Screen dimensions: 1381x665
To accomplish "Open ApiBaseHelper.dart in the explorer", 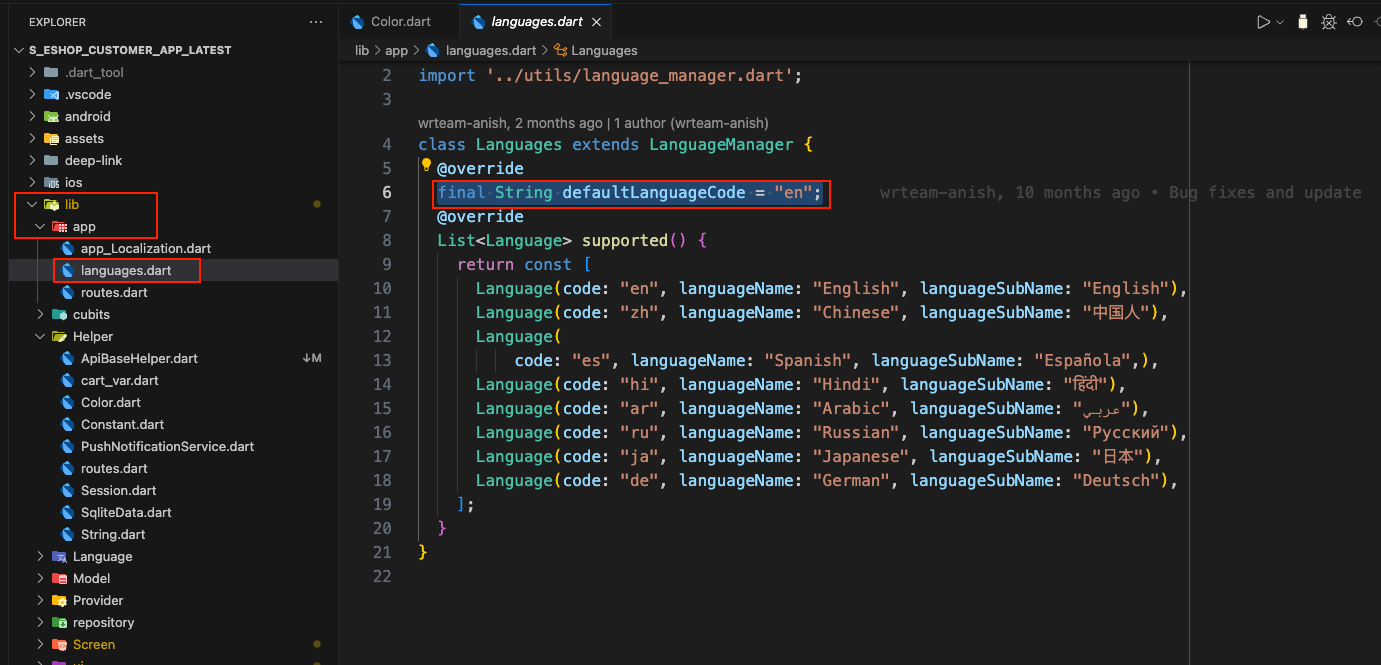I will click(139, 359).
